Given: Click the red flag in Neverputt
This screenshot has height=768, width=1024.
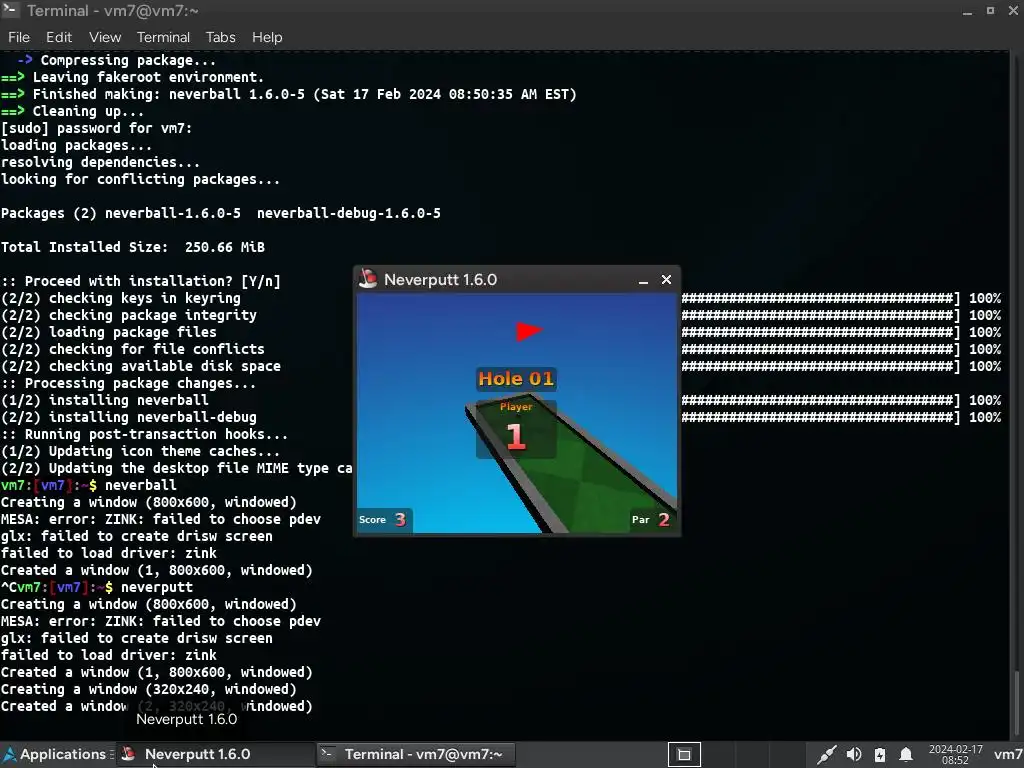Looking at the screenshot, I should click(x=528, y=331).
